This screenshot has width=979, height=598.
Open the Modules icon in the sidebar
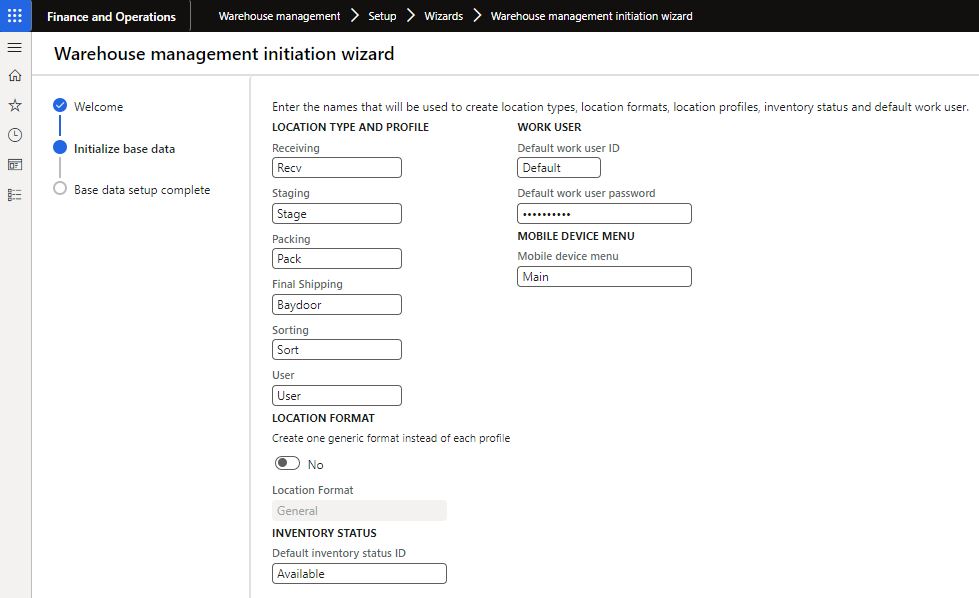click(14, 195)
